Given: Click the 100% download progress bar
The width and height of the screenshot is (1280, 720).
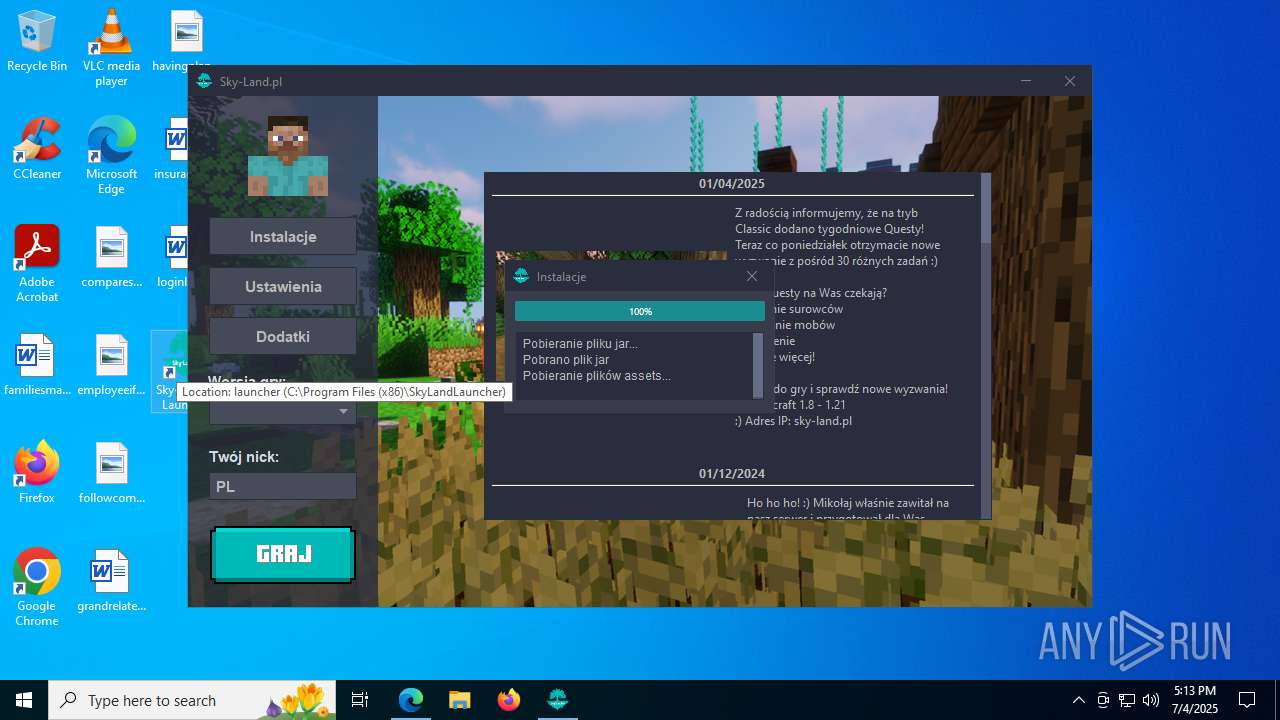Looking at the screenshot, I should [640, 311].
